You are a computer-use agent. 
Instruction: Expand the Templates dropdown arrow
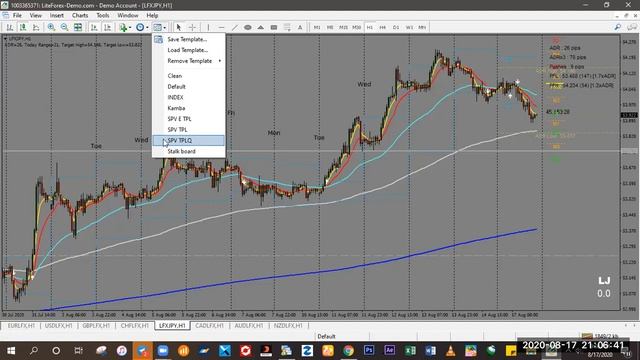point(164,28)
